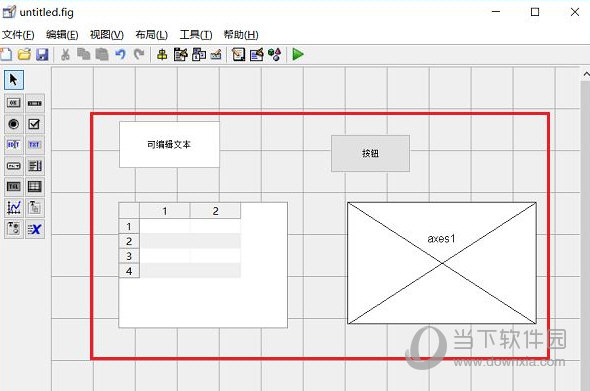
Task: Pick the Button Group component tool
Action: 14,229
